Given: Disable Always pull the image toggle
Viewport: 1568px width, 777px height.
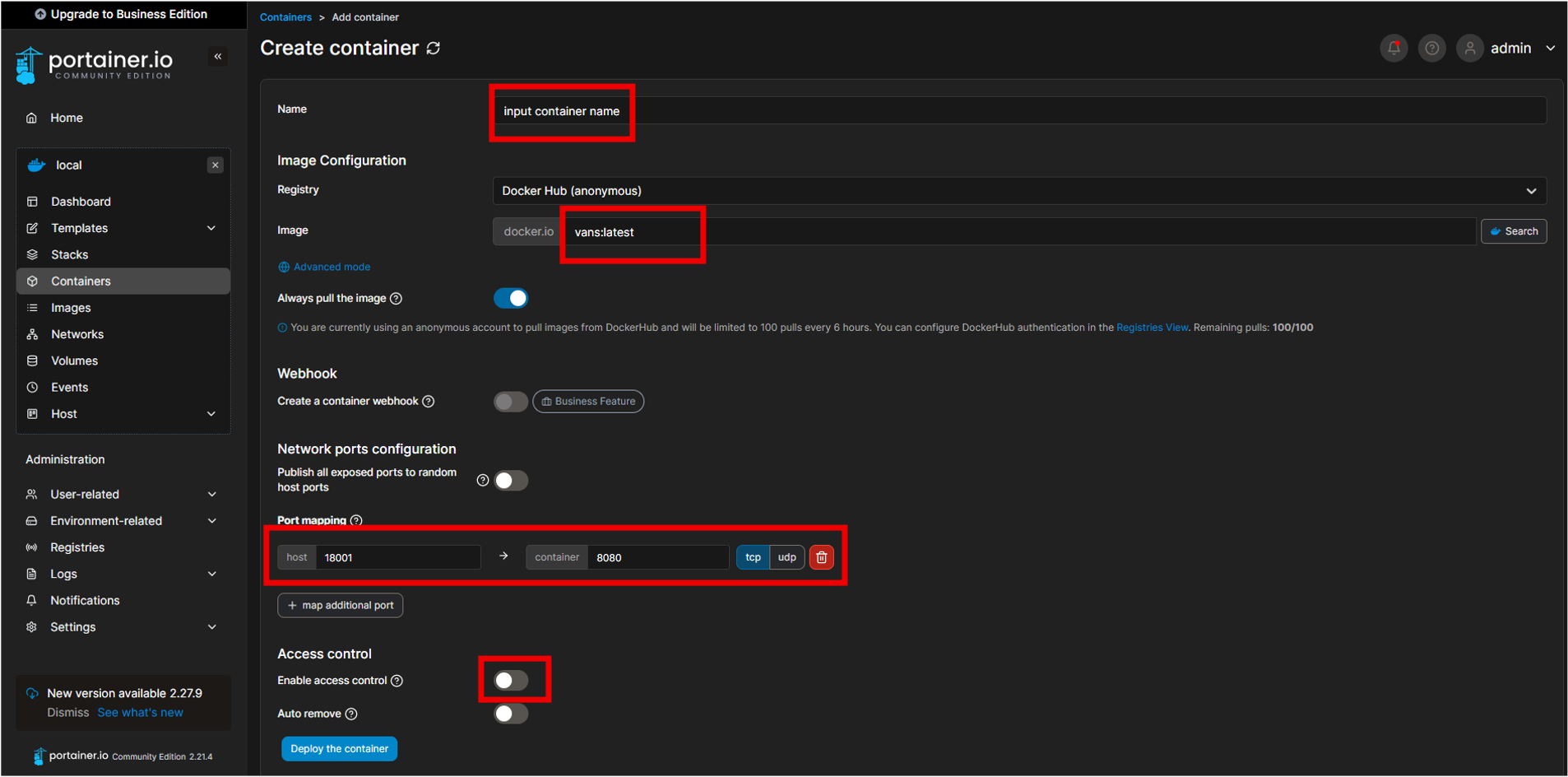Looking at the screenshot, I should tap(510, 298).
